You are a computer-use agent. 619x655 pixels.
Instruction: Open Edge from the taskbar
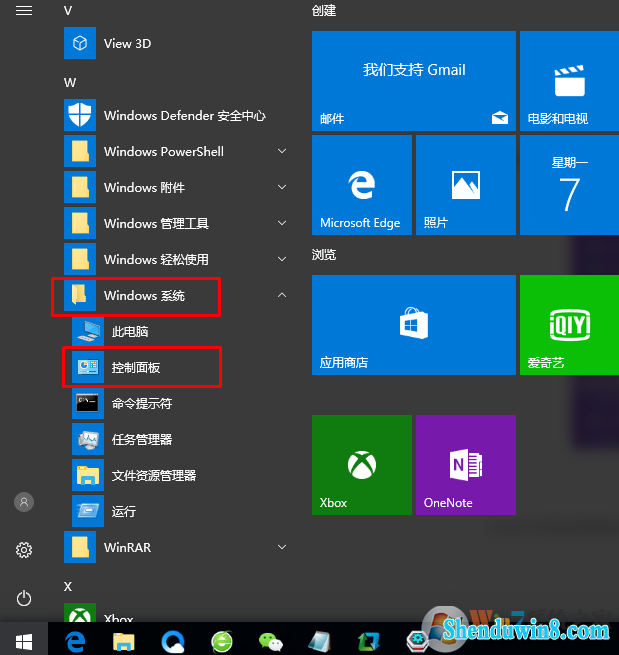click(76, 641)
